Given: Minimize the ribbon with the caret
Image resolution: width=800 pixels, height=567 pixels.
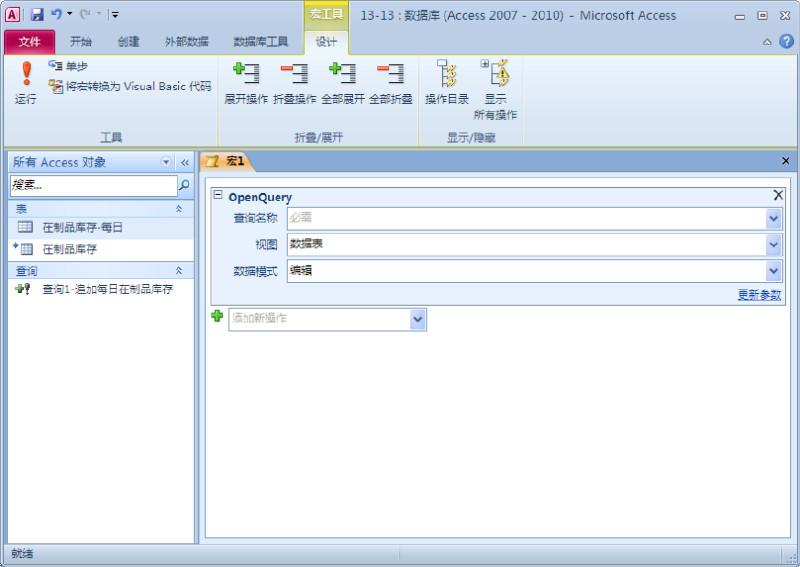Looking at the screenshot, I should pyautogui.click(x=767, y=42).
